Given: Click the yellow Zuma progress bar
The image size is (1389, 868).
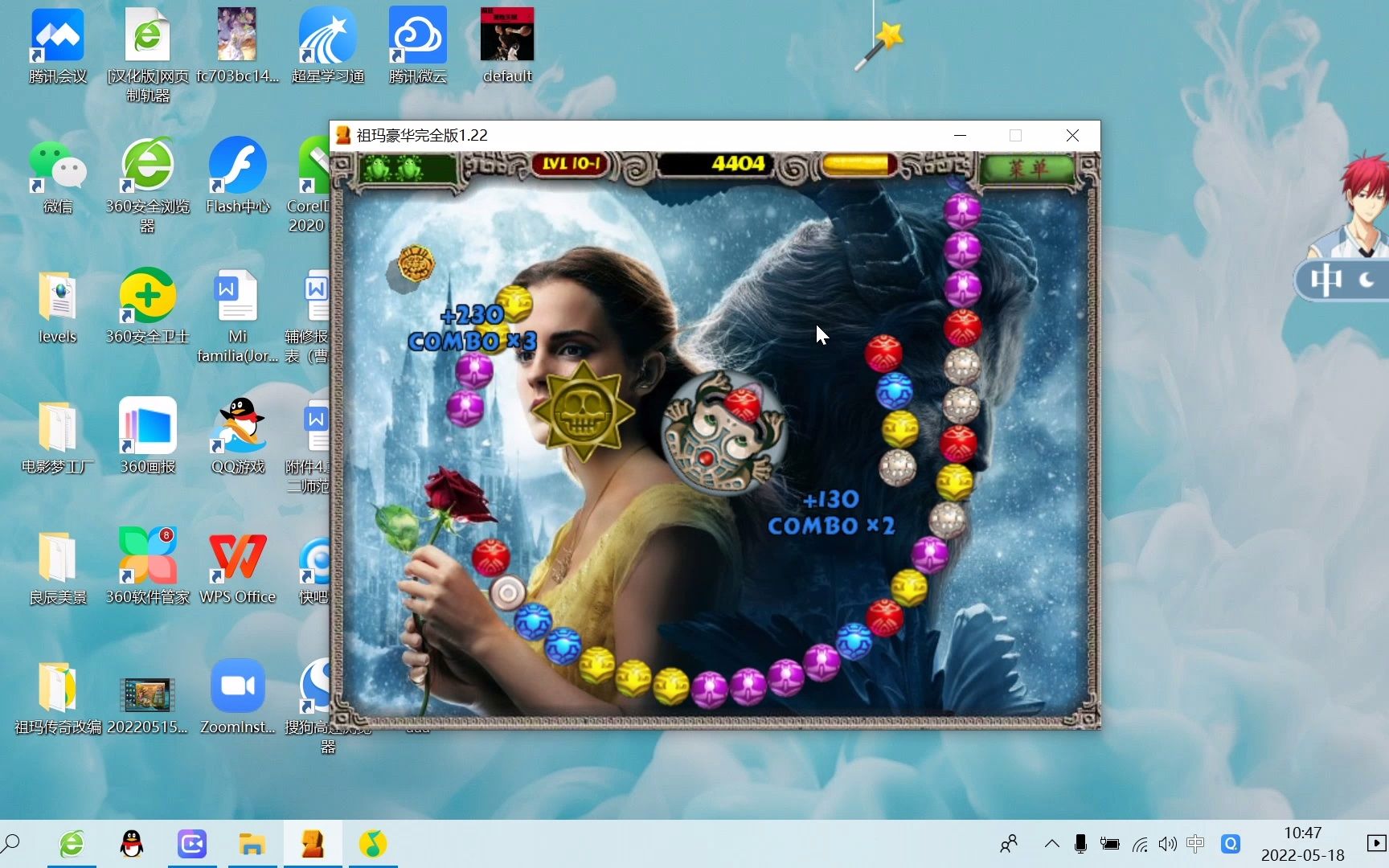Looking at the screenshot, I should (858, 165).
